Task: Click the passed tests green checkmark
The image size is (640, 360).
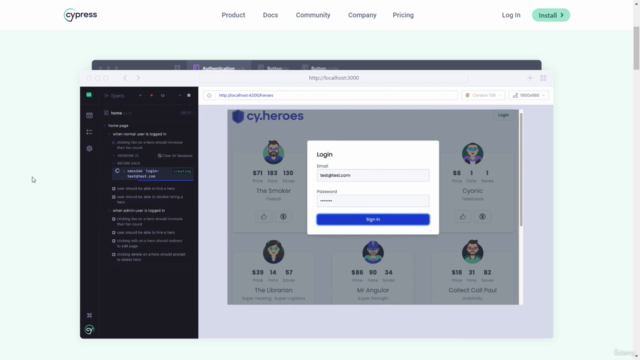Action: click(140, 96)
